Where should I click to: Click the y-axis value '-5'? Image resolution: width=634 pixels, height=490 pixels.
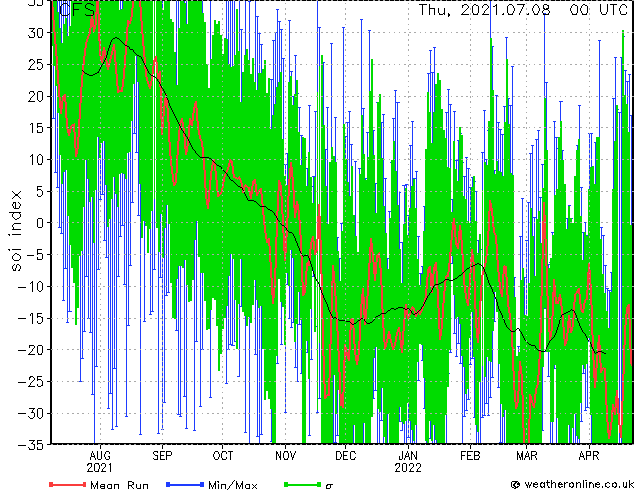click(x=36, y=255)
